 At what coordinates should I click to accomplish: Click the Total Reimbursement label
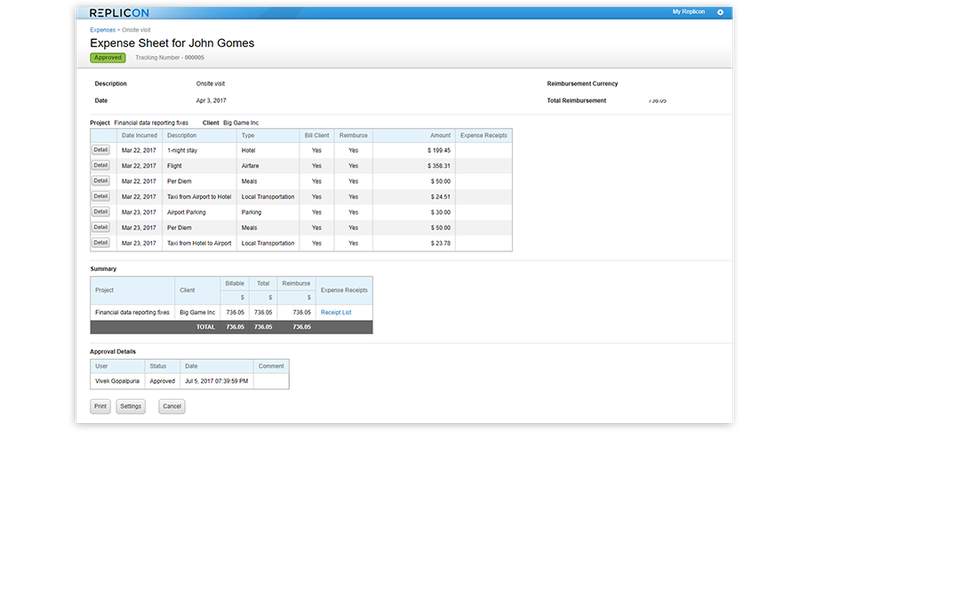click(x=576, y=100)
